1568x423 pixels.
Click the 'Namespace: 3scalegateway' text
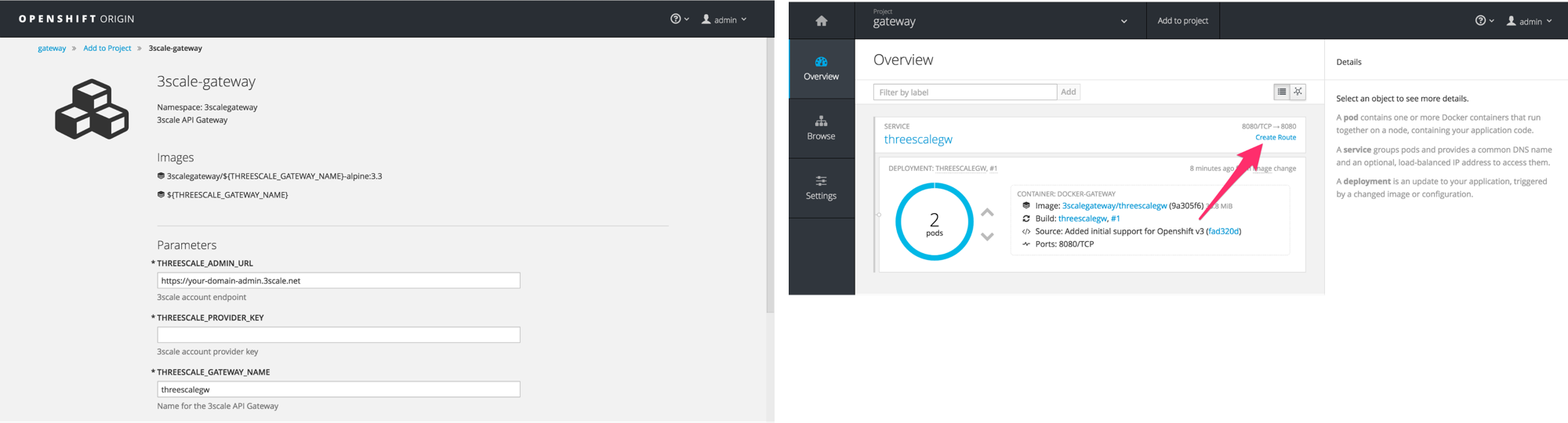click(207, 107)
